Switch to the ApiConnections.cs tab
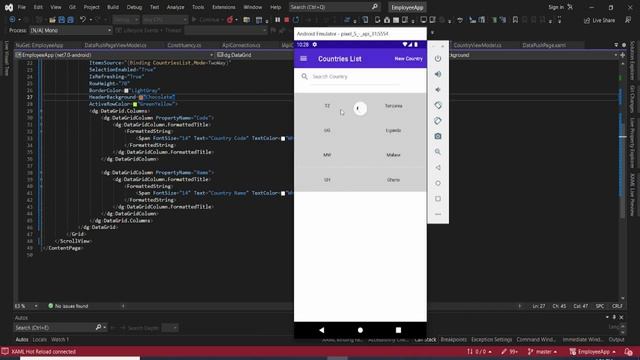This screenshot has height=360, width=640. click(241, 45)
